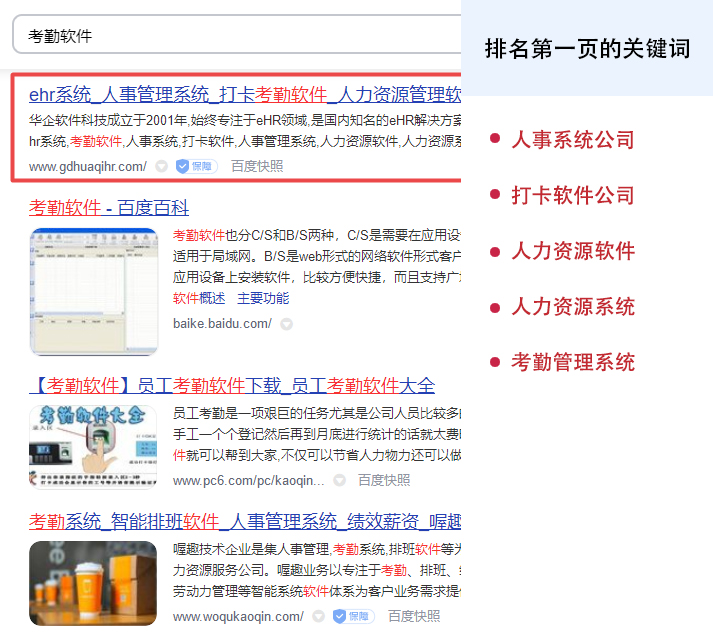Expand dropdown arrow beside baike.baidu.com URL
This screenshot has width=713, height=637.
(287, 324)
